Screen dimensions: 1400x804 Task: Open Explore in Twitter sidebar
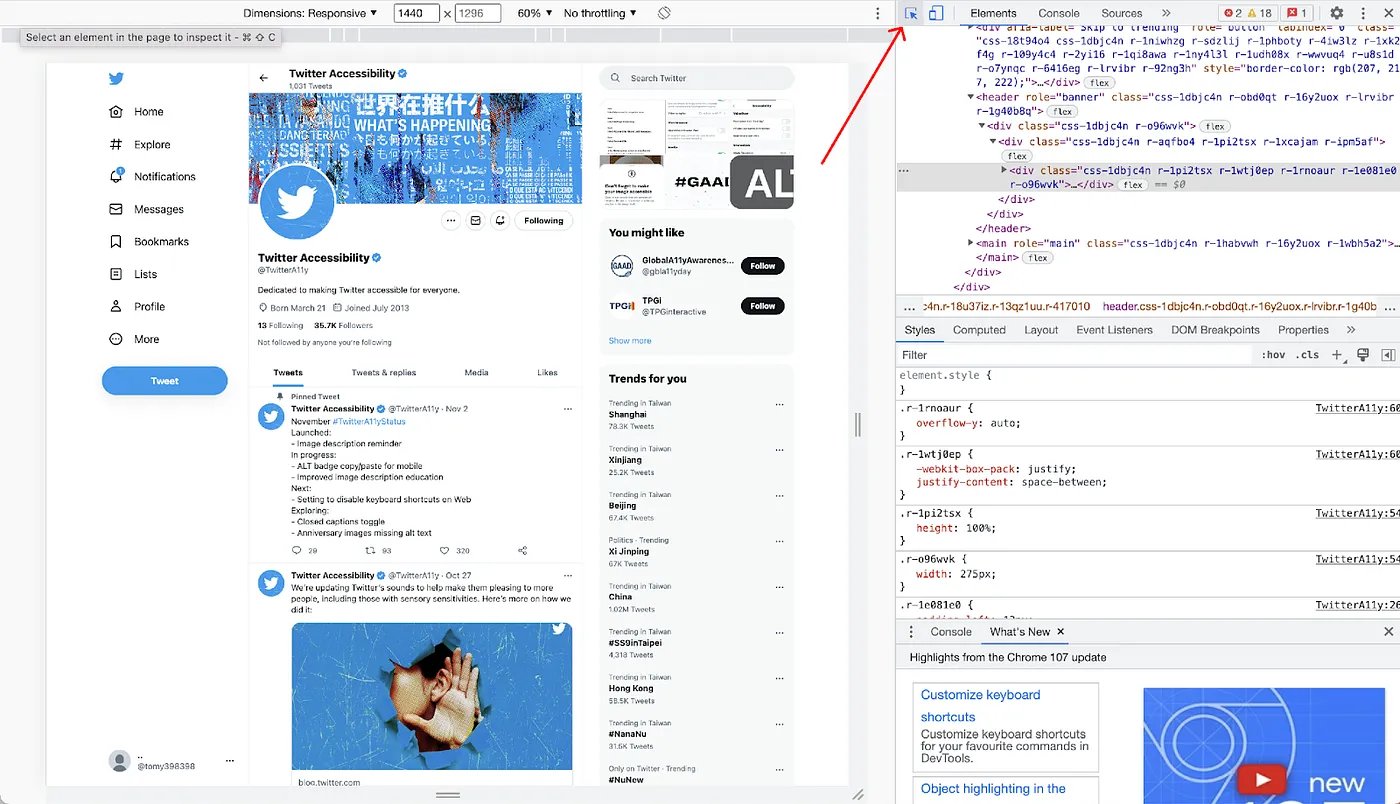click(140, 144)
